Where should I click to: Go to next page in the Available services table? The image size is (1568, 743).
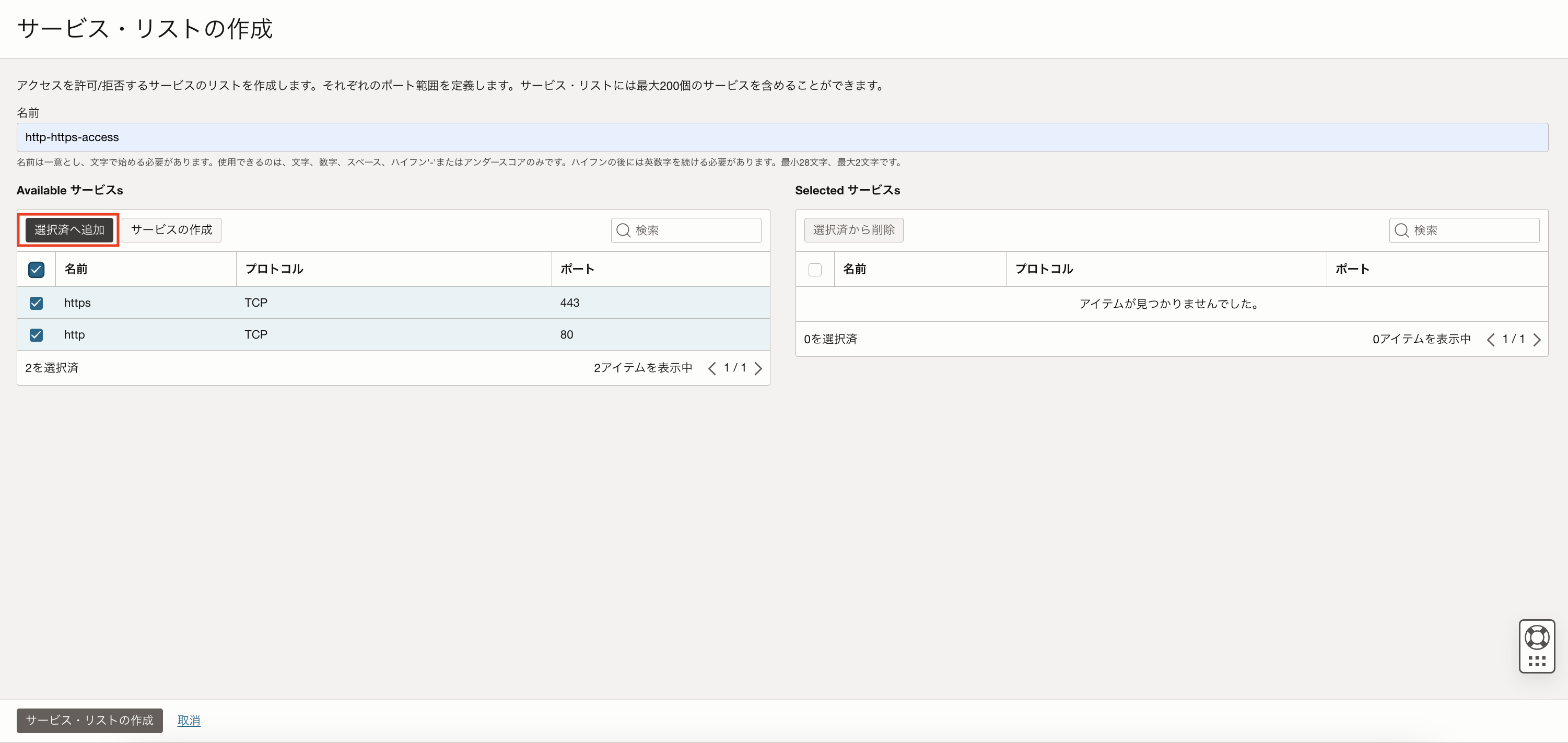coord(758,368)
